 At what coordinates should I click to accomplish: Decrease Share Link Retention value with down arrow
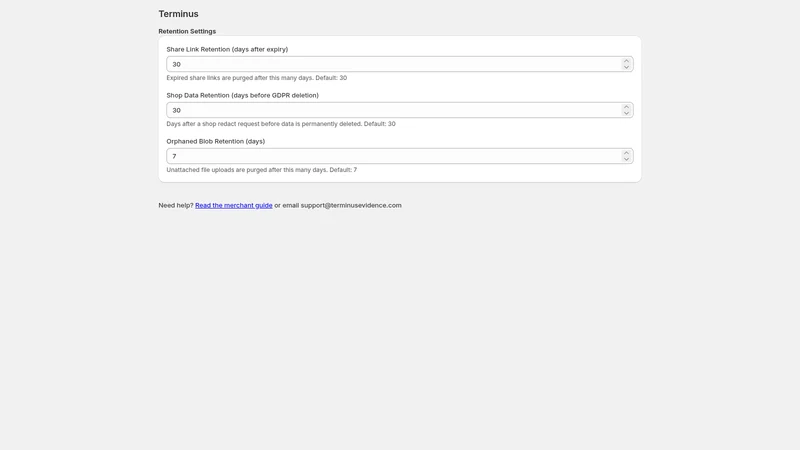pos(626,67)
